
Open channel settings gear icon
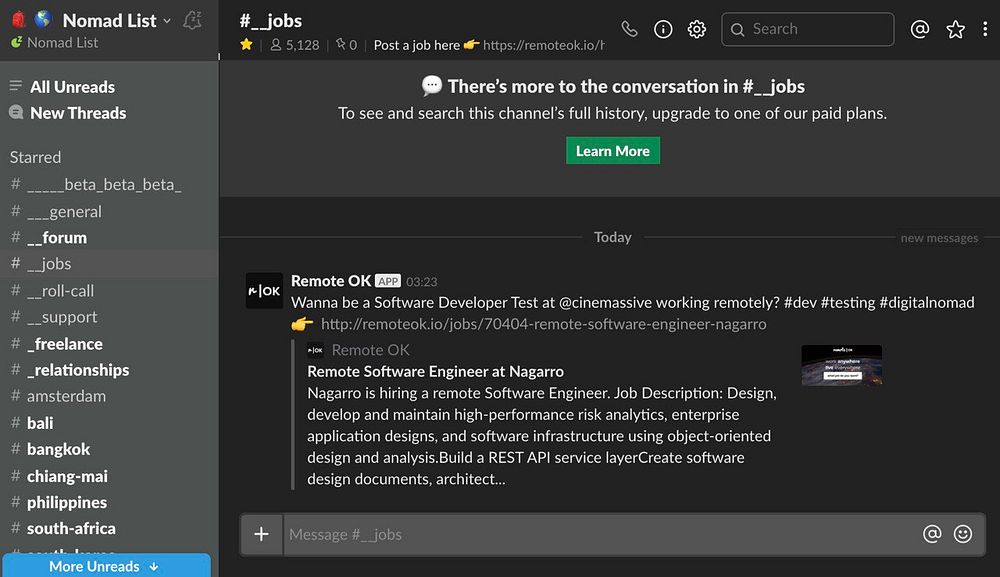(x=697, y=29)
